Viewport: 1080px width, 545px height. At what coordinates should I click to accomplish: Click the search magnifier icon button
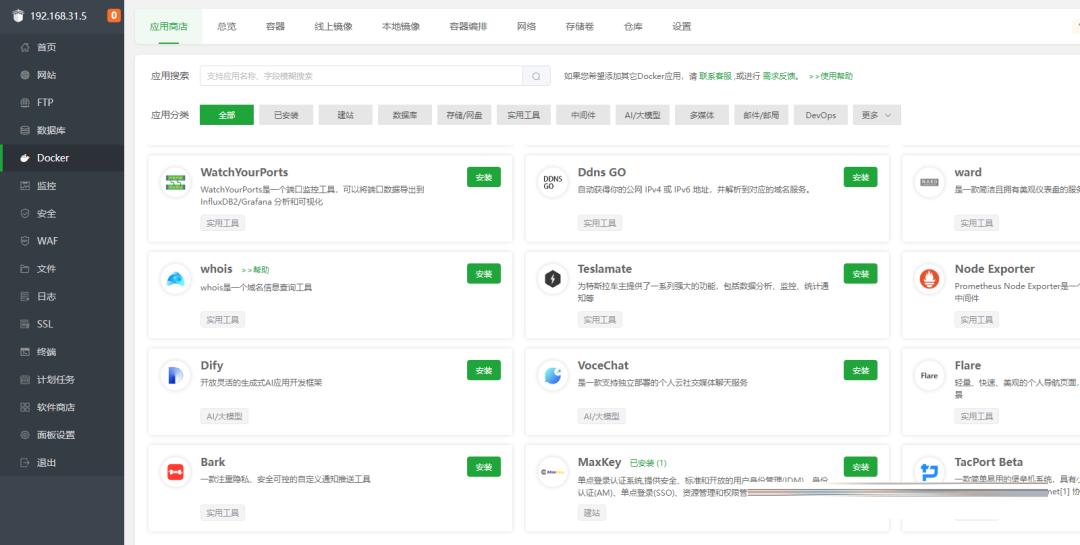point(537,76)
